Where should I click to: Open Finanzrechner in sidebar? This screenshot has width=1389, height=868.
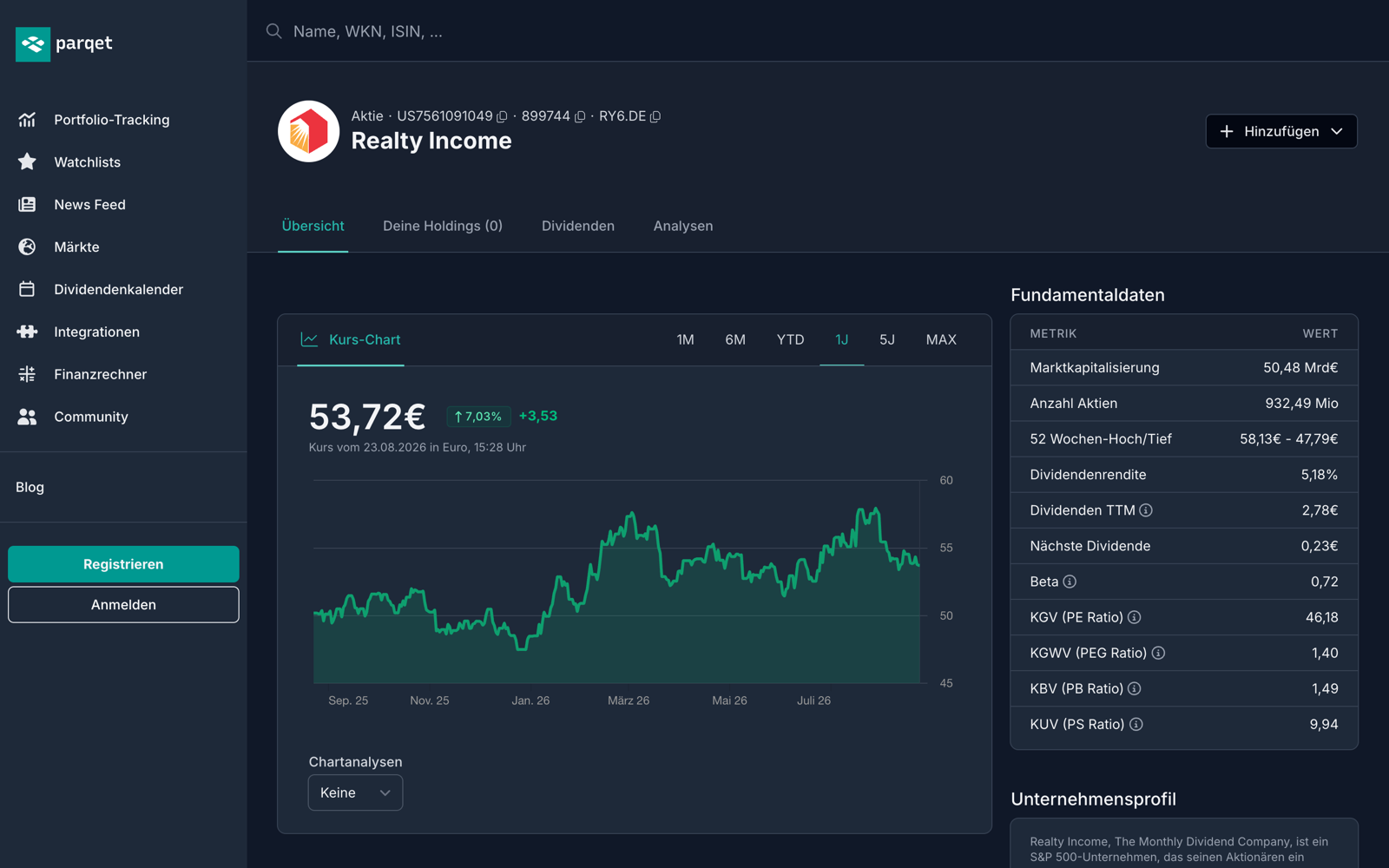100,374
